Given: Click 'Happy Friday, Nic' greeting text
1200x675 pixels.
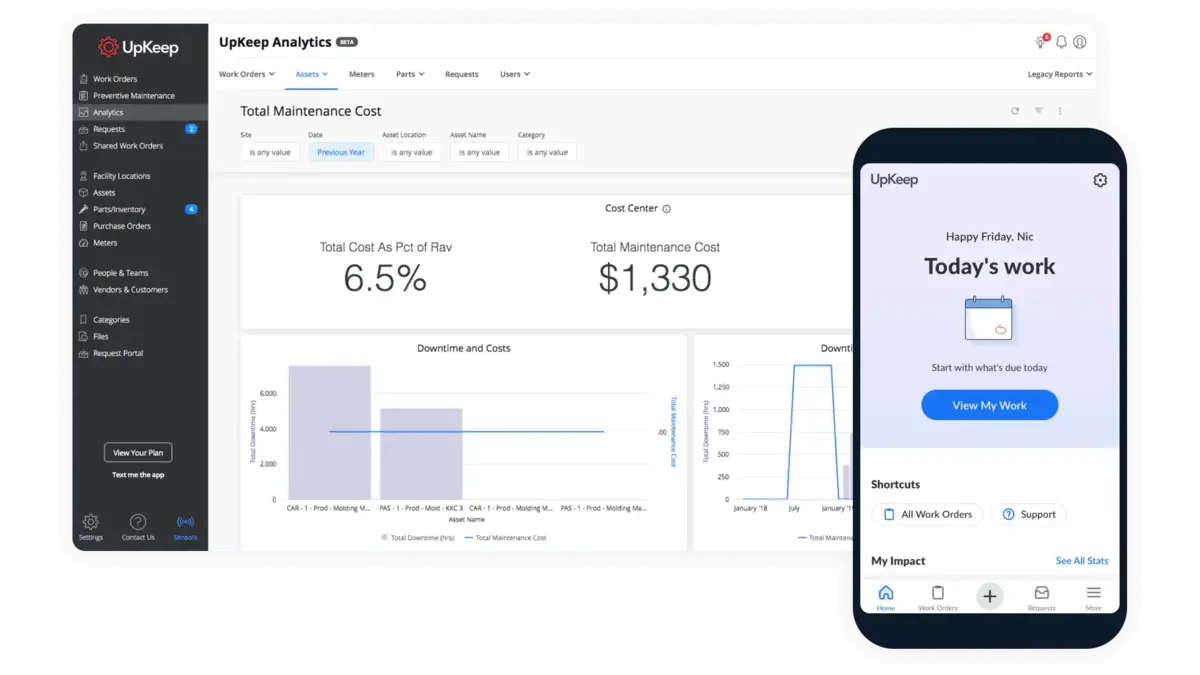Looking at the screenshot, I should pyautogui.click(x=989, y=237).
